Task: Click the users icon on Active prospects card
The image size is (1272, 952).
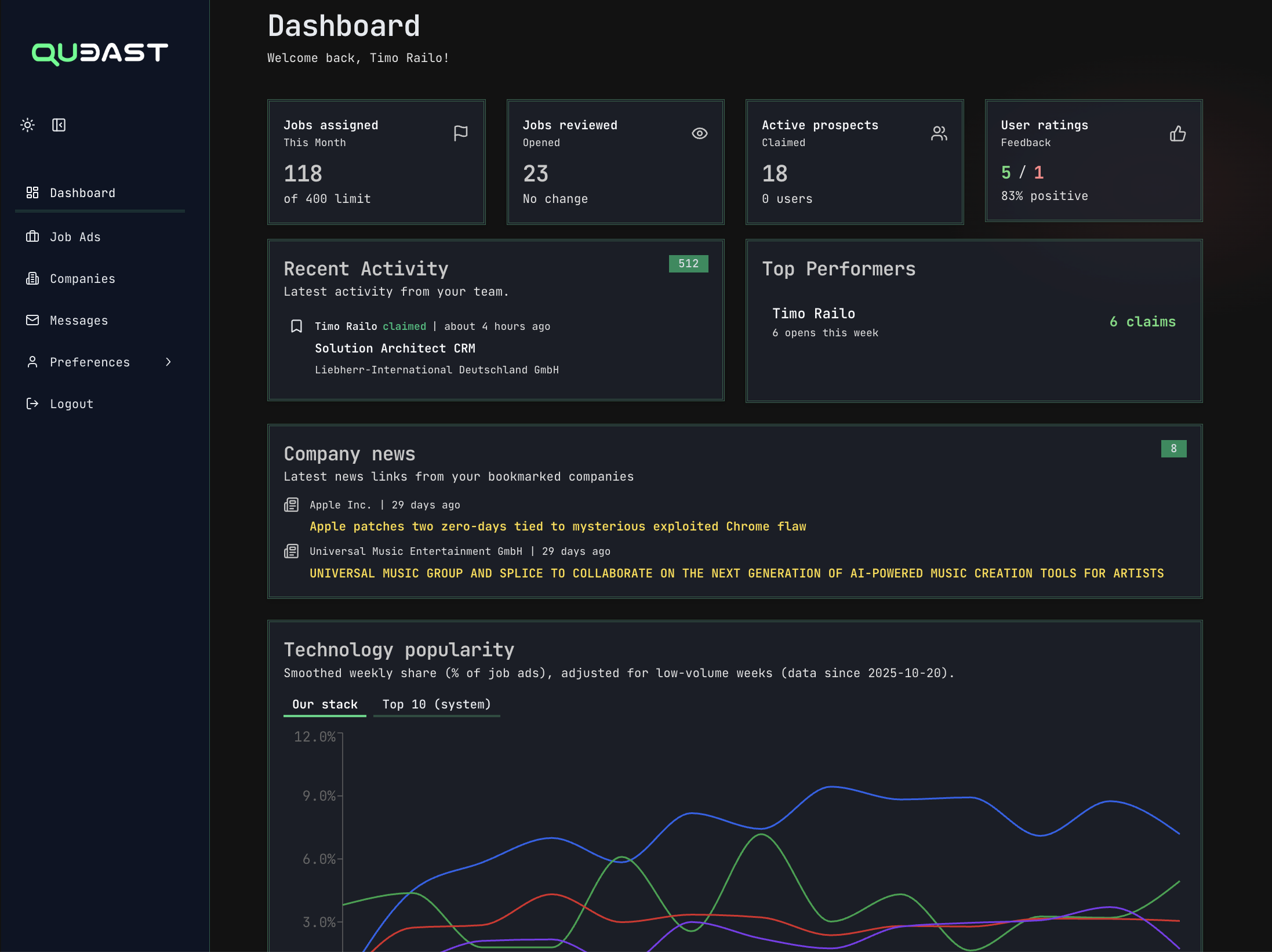Action: [x=939, y=133]
